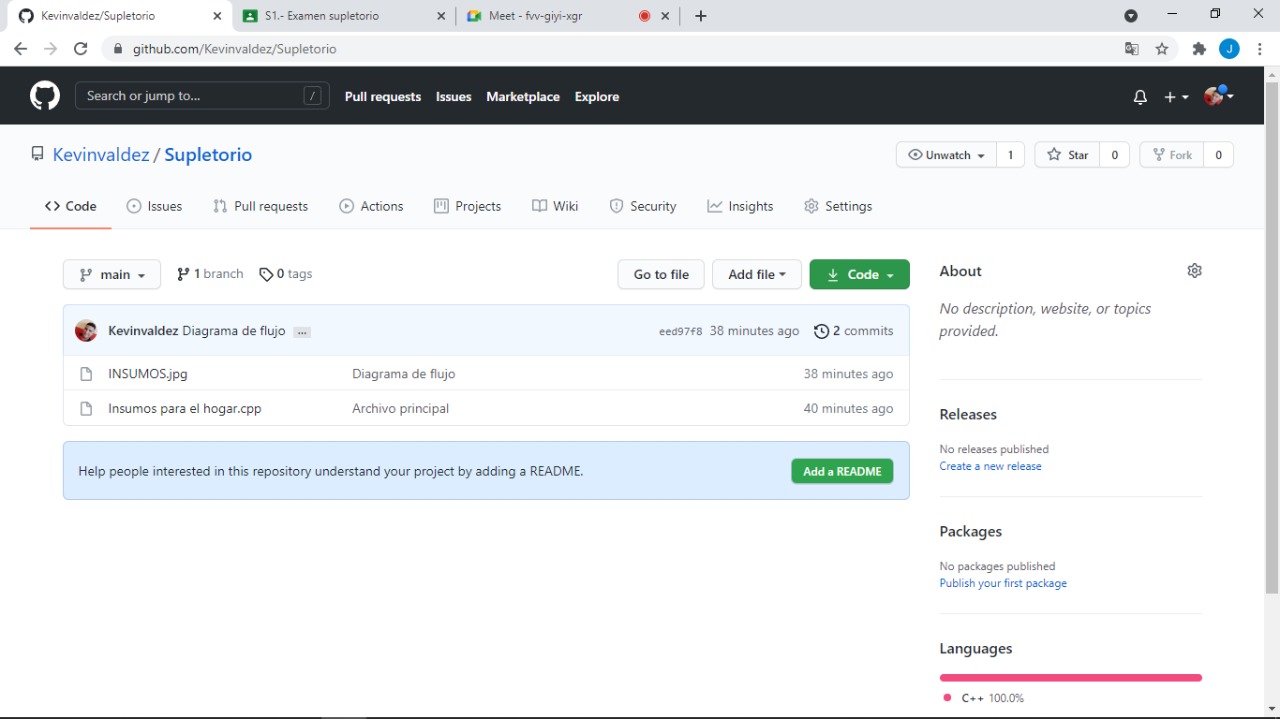Switch to S1.- Examen supletorio tab
The image size is (1280, 719).
tap(345, 16)
